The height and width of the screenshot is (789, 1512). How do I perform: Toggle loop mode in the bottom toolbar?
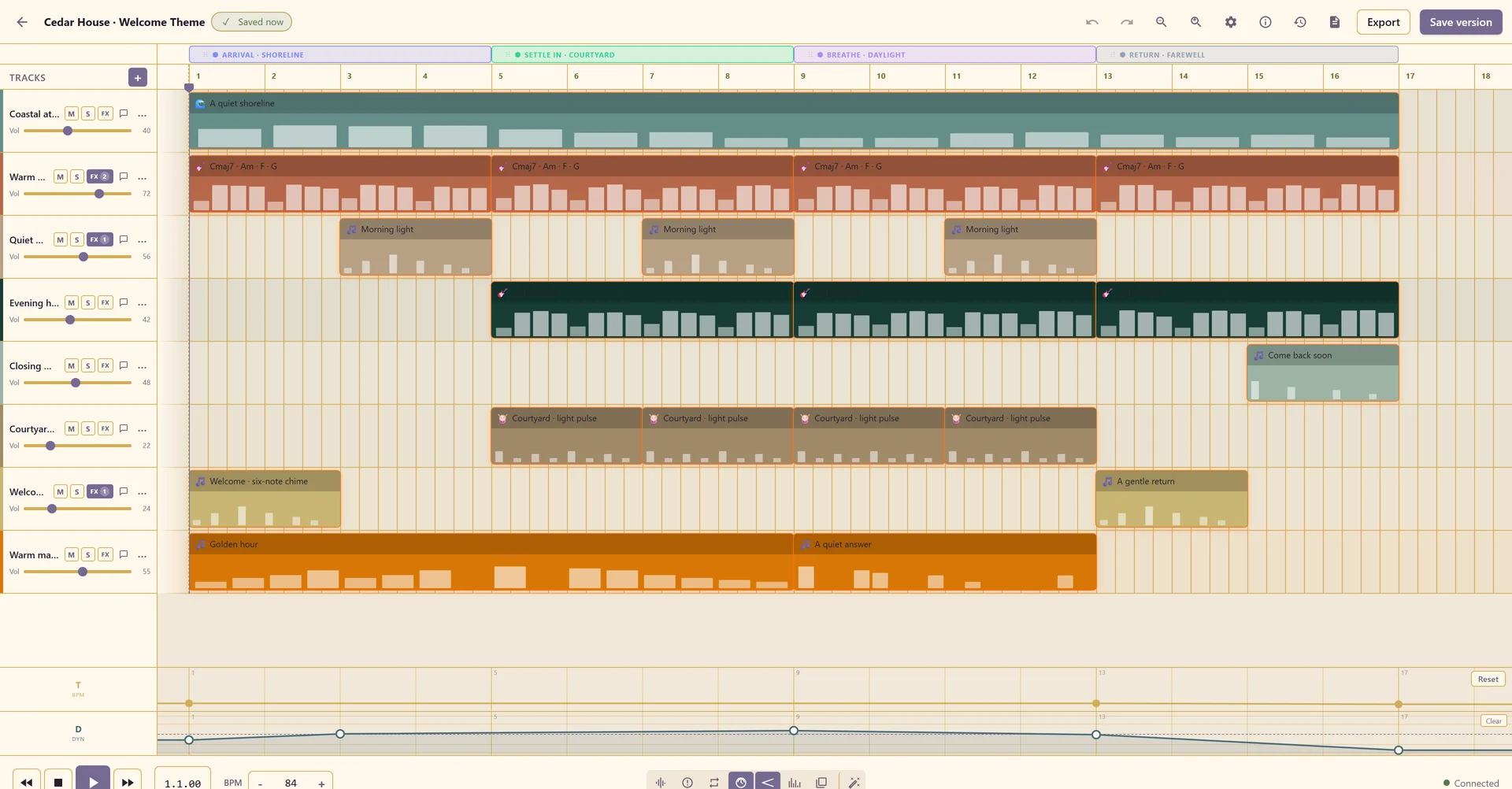click(713, 782)
